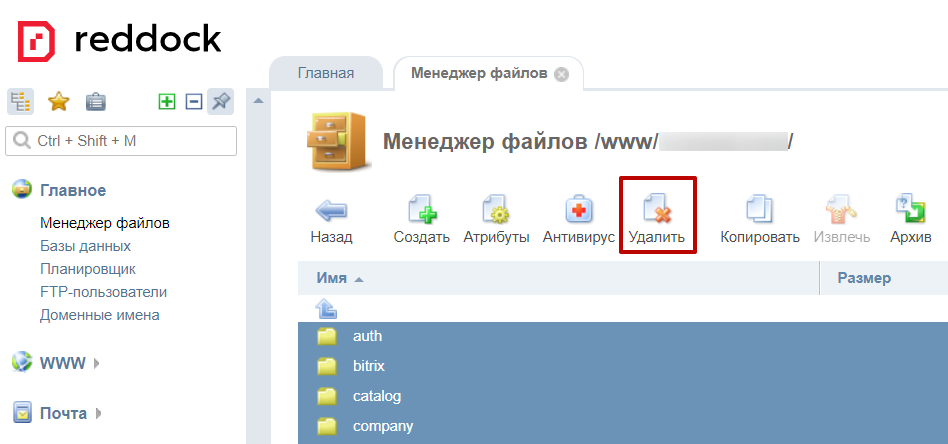Open the Attributes (Атрибуты) tool
This screenshot has height=444, width=948.
(496, 211)
